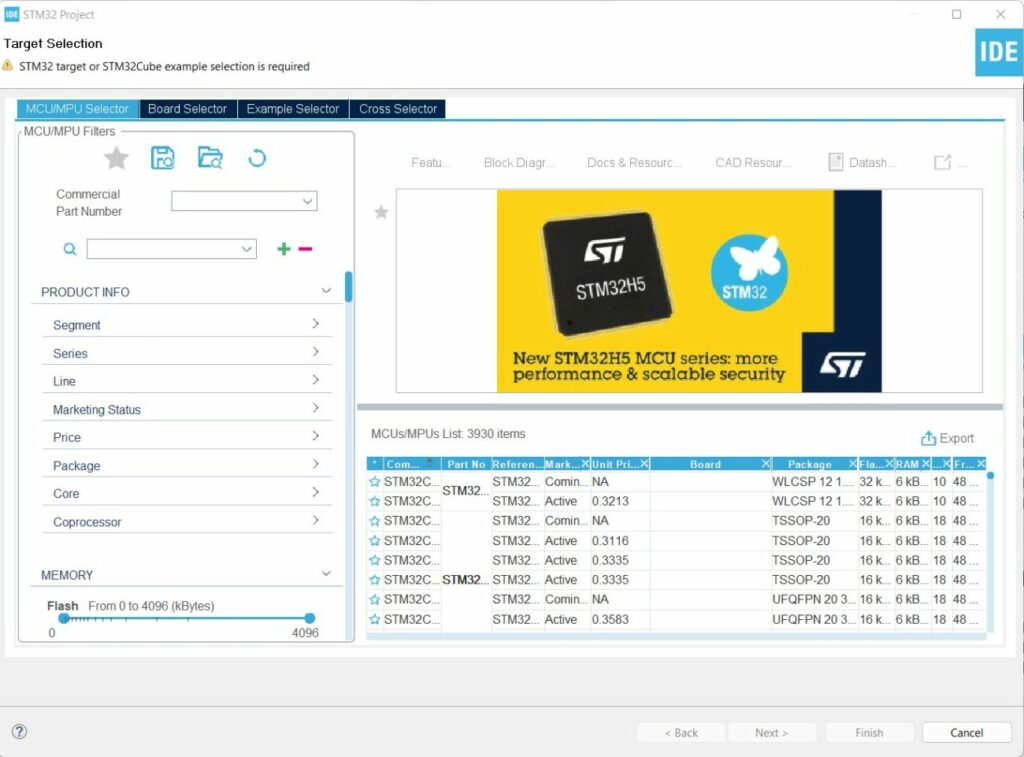Click the Flash slider's right handle
Viewport: 1024px width, 757px height.
click(x=309, y=618)
